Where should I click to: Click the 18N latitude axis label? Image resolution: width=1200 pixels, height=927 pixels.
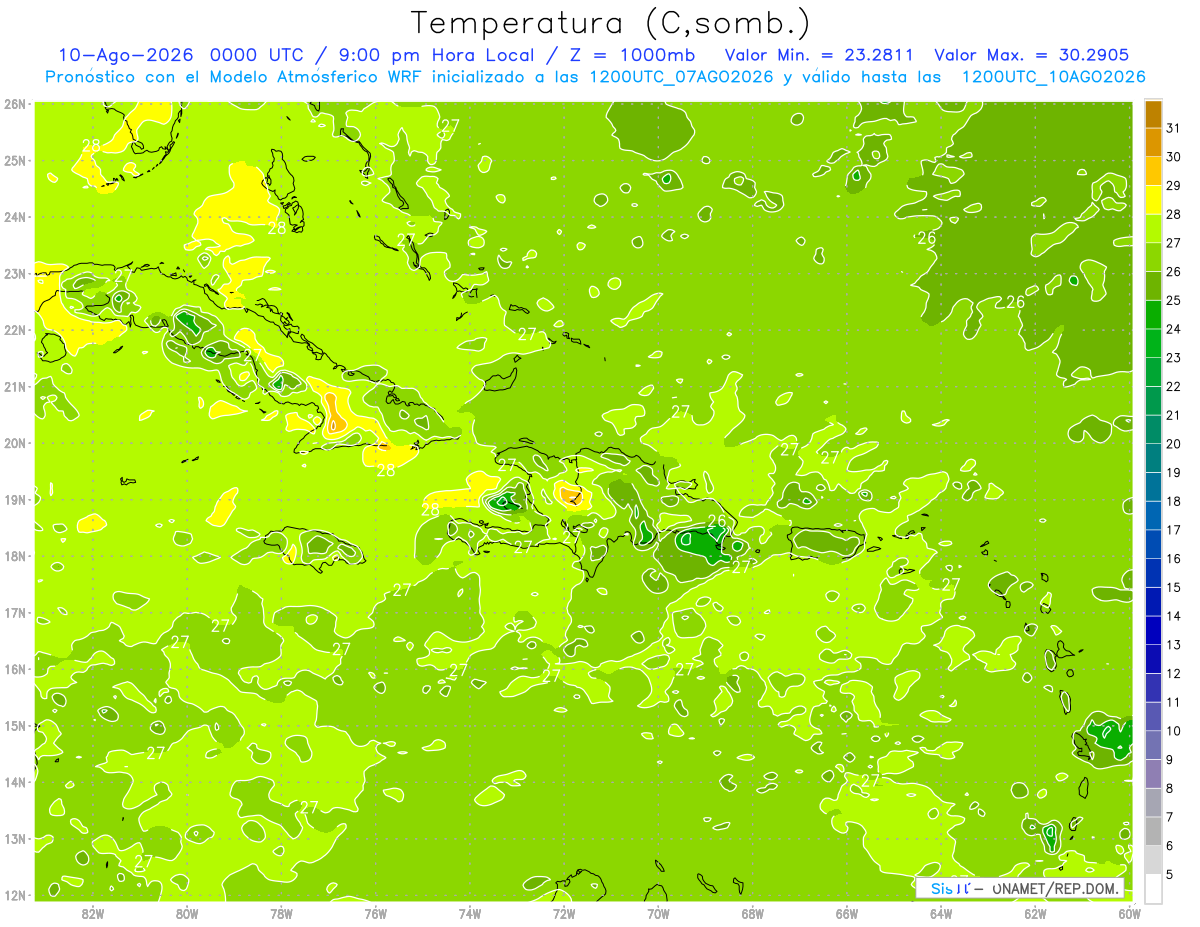point(15,556)
